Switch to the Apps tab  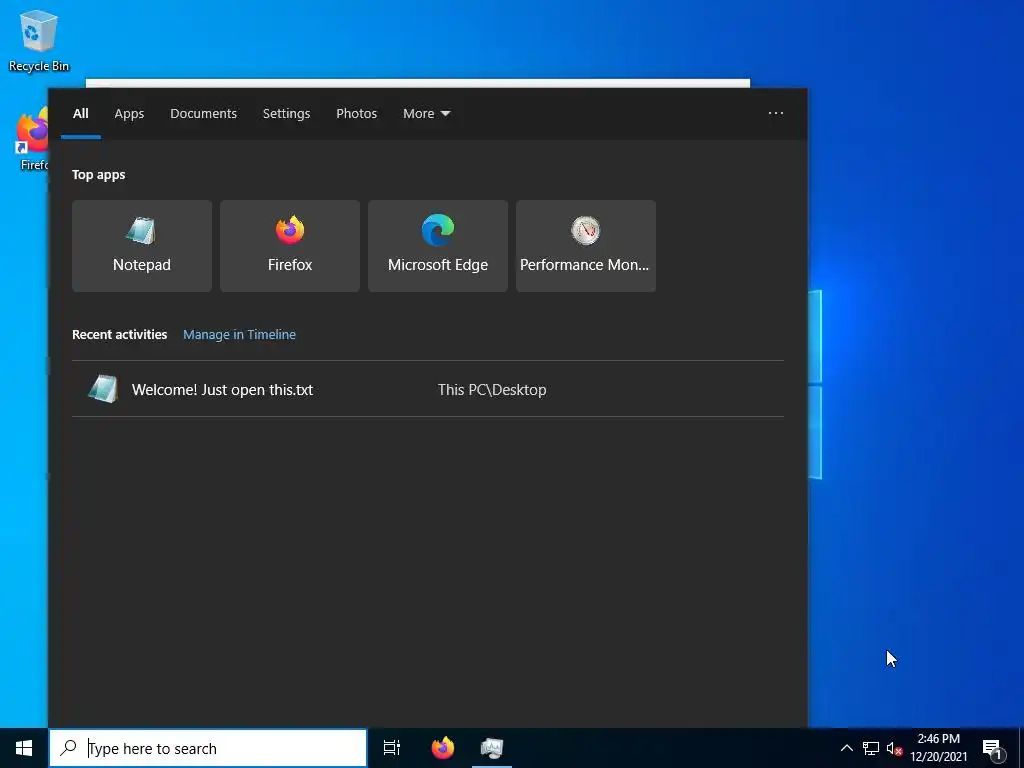tap(129, 114)
